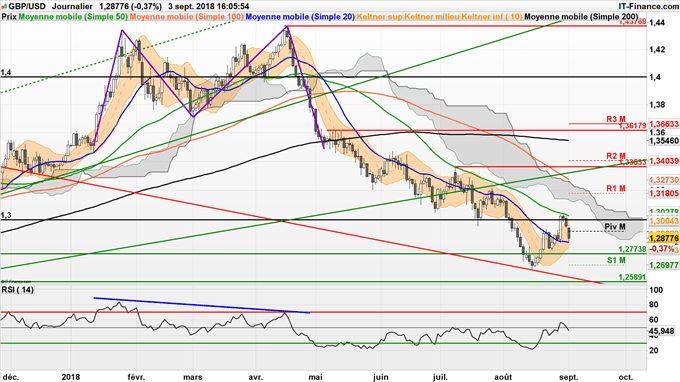Click the green 1,27738 support value

pos(632,249)
